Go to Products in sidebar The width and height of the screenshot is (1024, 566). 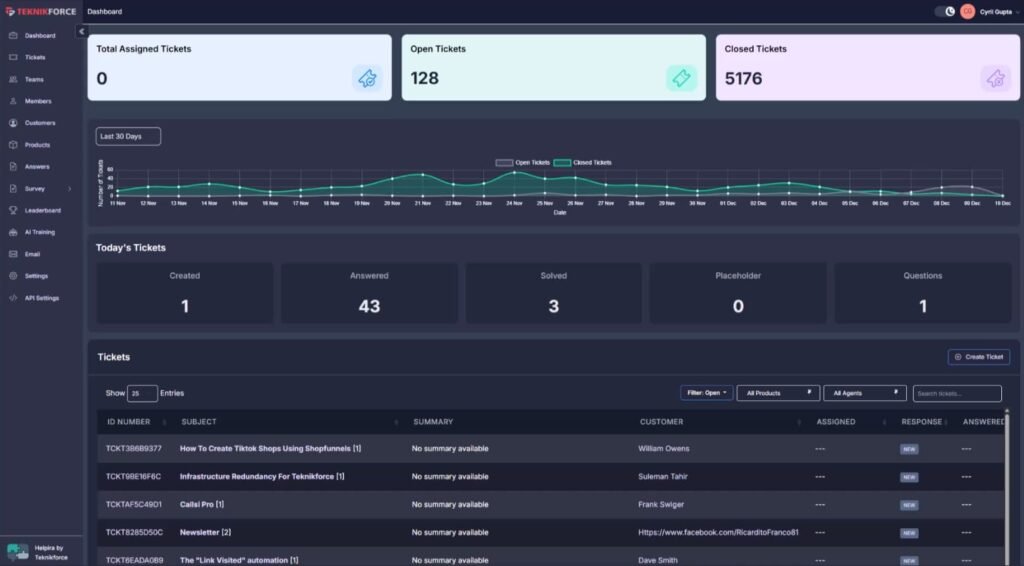click(x=37, y=145)
